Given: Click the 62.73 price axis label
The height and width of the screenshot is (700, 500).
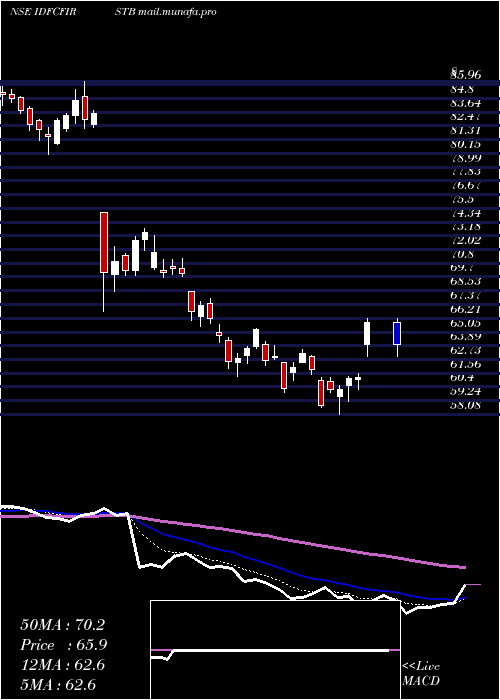Looking at the screenshot, I should tap(465, 351).
